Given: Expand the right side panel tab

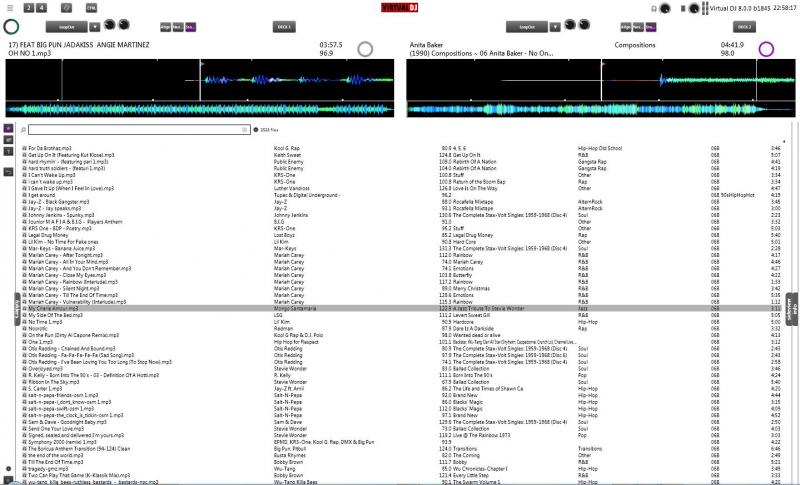Looking at the screenshot, I should coord(791,309).
